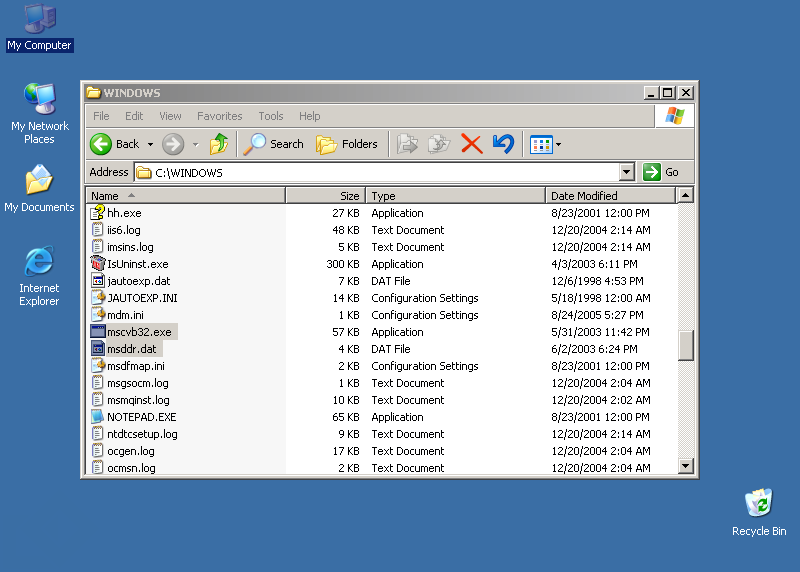Select the ocmsn.log file name
The image size is (800, 572).
point(131,468)
